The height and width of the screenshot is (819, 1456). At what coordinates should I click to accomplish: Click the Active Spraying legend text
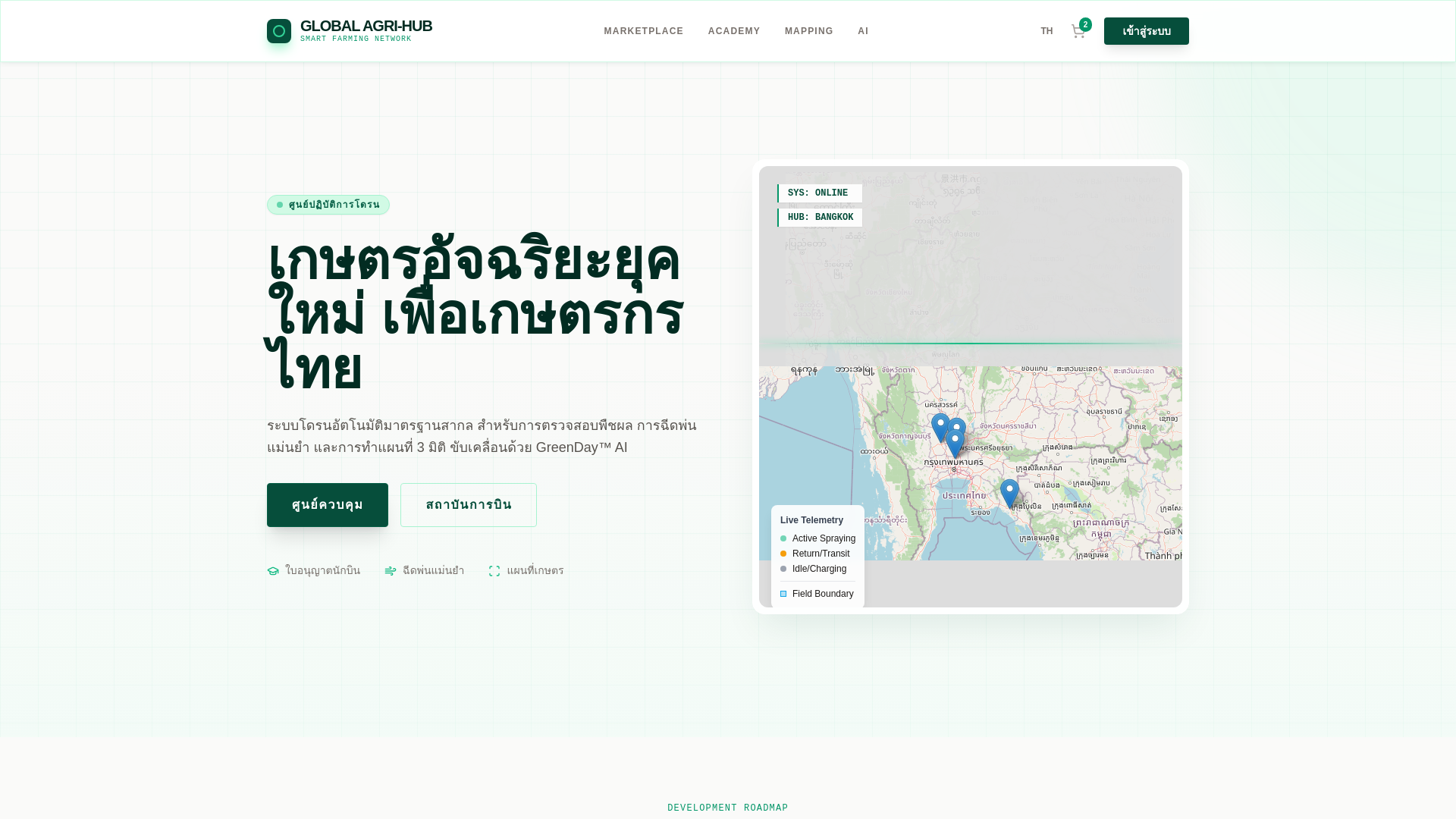coord(824,538)
